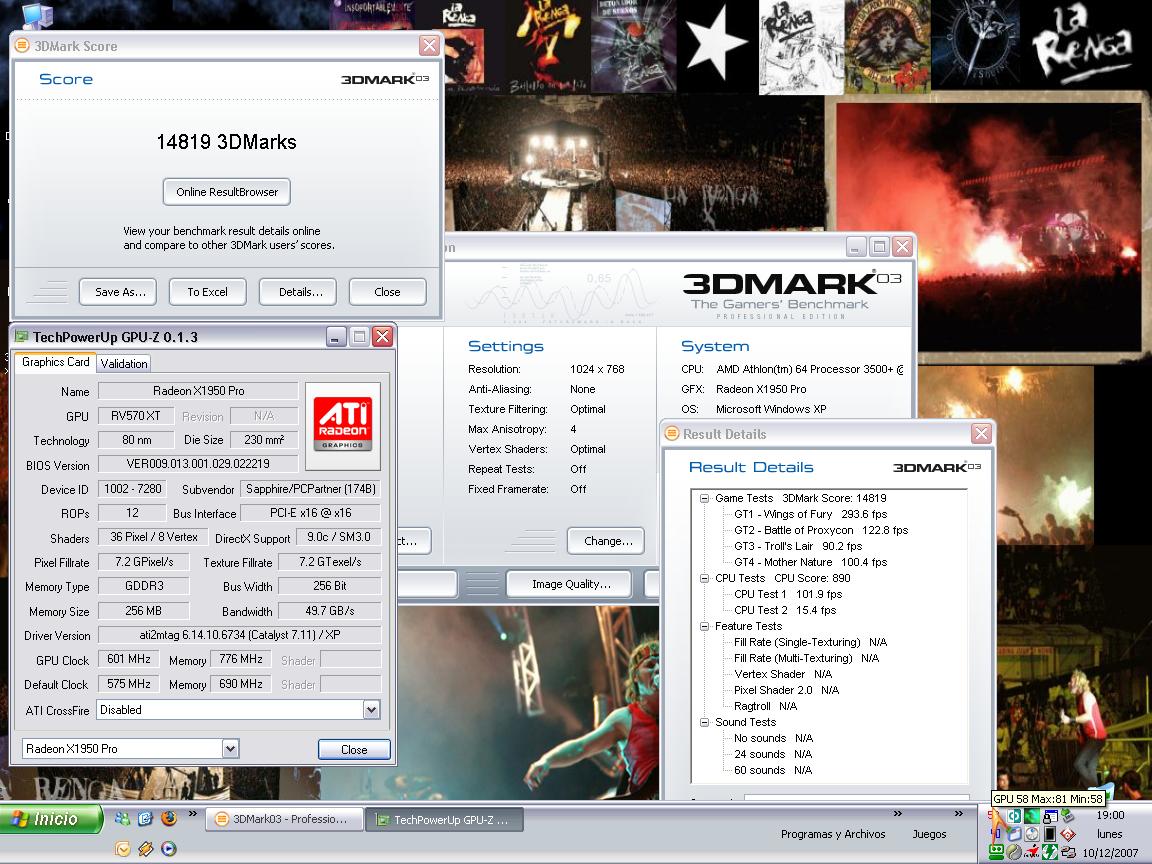
Task: Click Close in 3DMark Score window
Action: click(x=387, y=292)
